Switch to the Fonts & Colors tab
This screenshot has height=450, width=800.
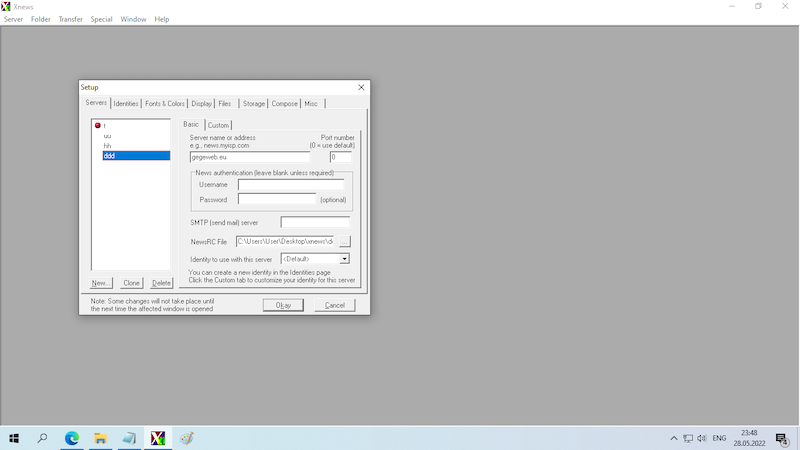click(165, 103)
